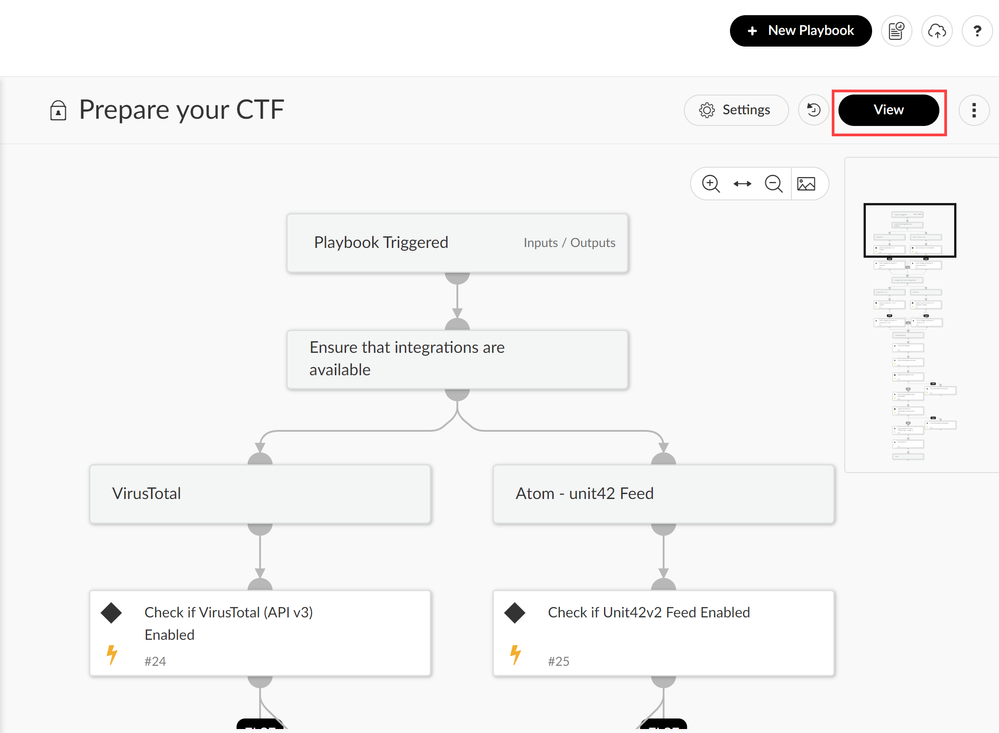Viewport: 999px width, 733px height.
Task: Select the VirusTotal section header node
Action: [260, 493]
